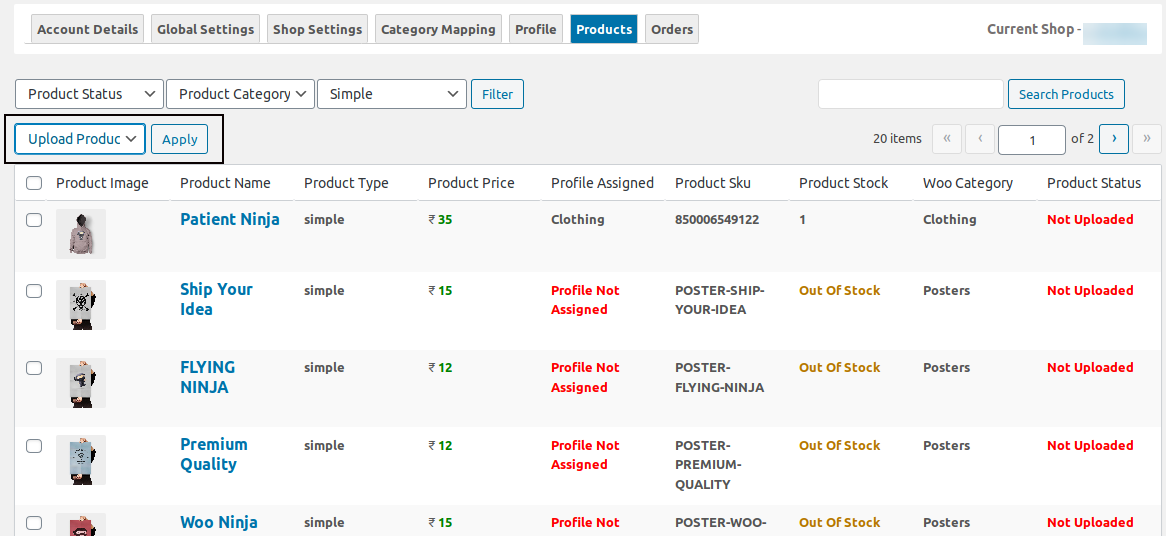Check the Woo Ninja row checkbox
1166x536 pixels.
click(34, 523)
